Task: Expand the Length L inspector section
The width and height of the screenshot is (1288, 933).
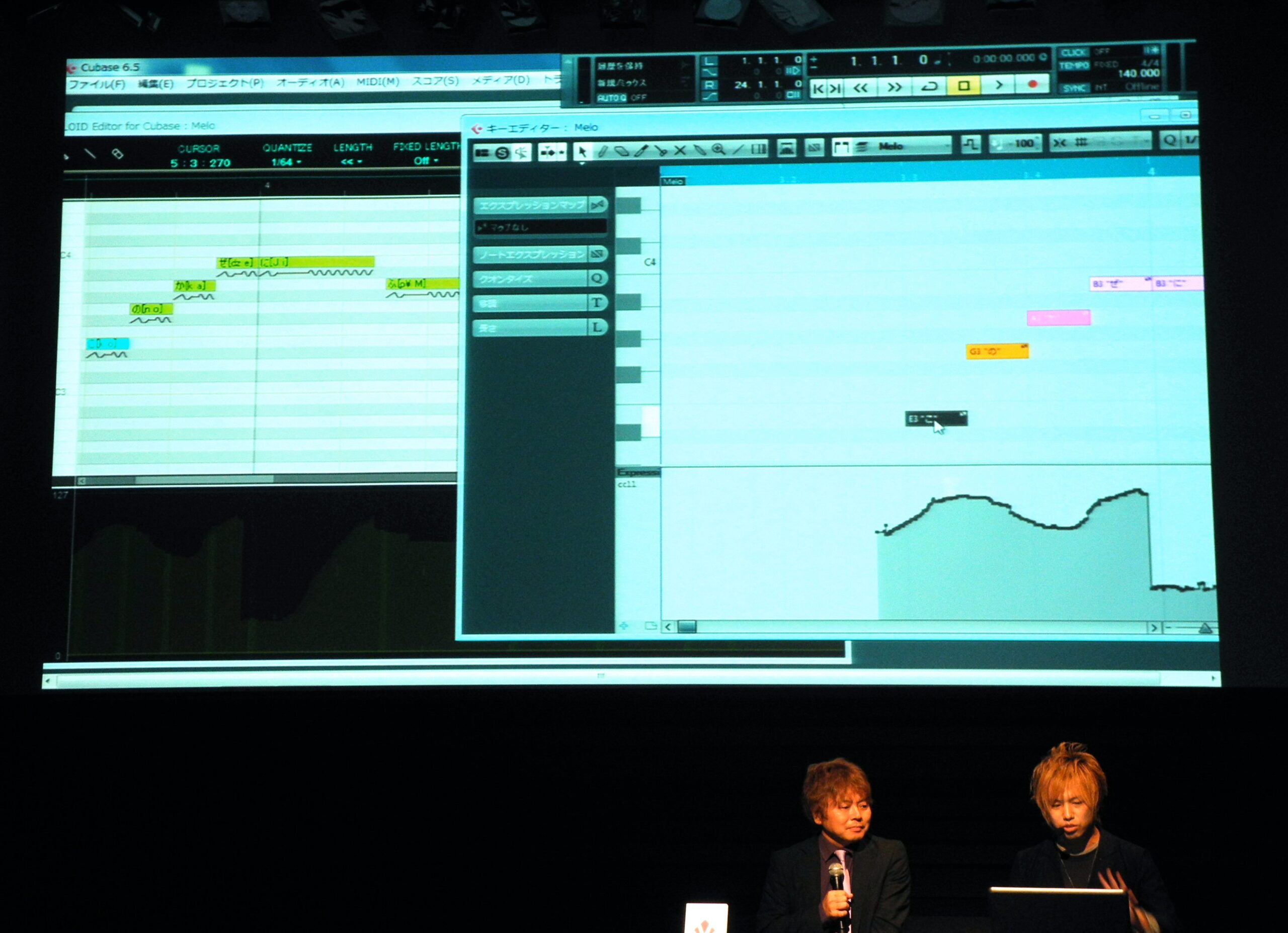Action: 541,327
